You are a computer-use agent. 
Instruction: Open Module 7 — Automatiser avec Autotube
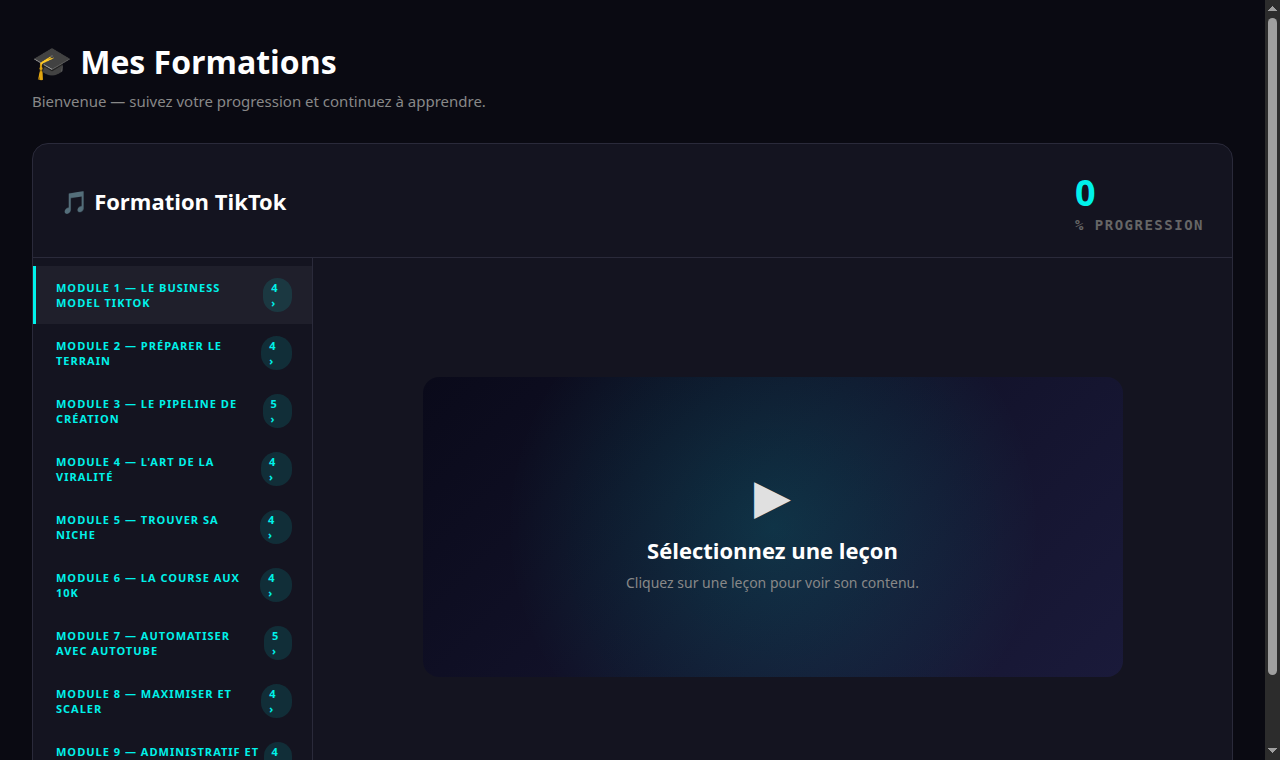click(x=173, y=643)
